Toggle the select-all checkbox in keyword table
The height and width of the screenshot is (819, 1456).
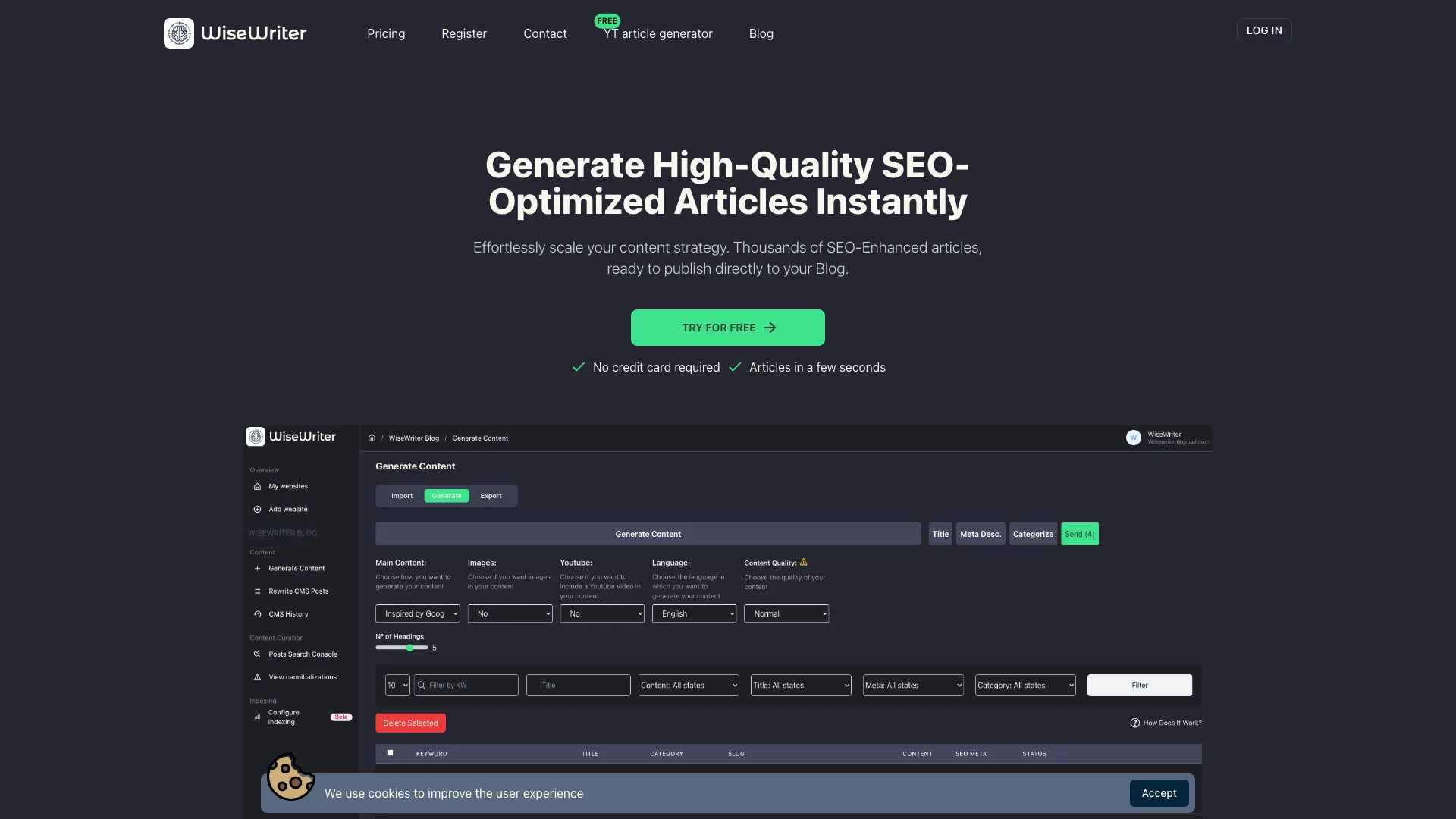389,753
